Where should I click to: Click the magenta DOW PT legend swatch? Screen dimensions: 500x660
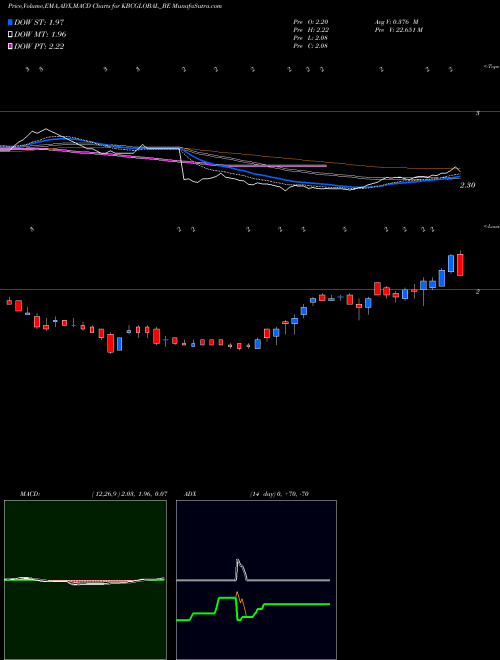(11, 47)
